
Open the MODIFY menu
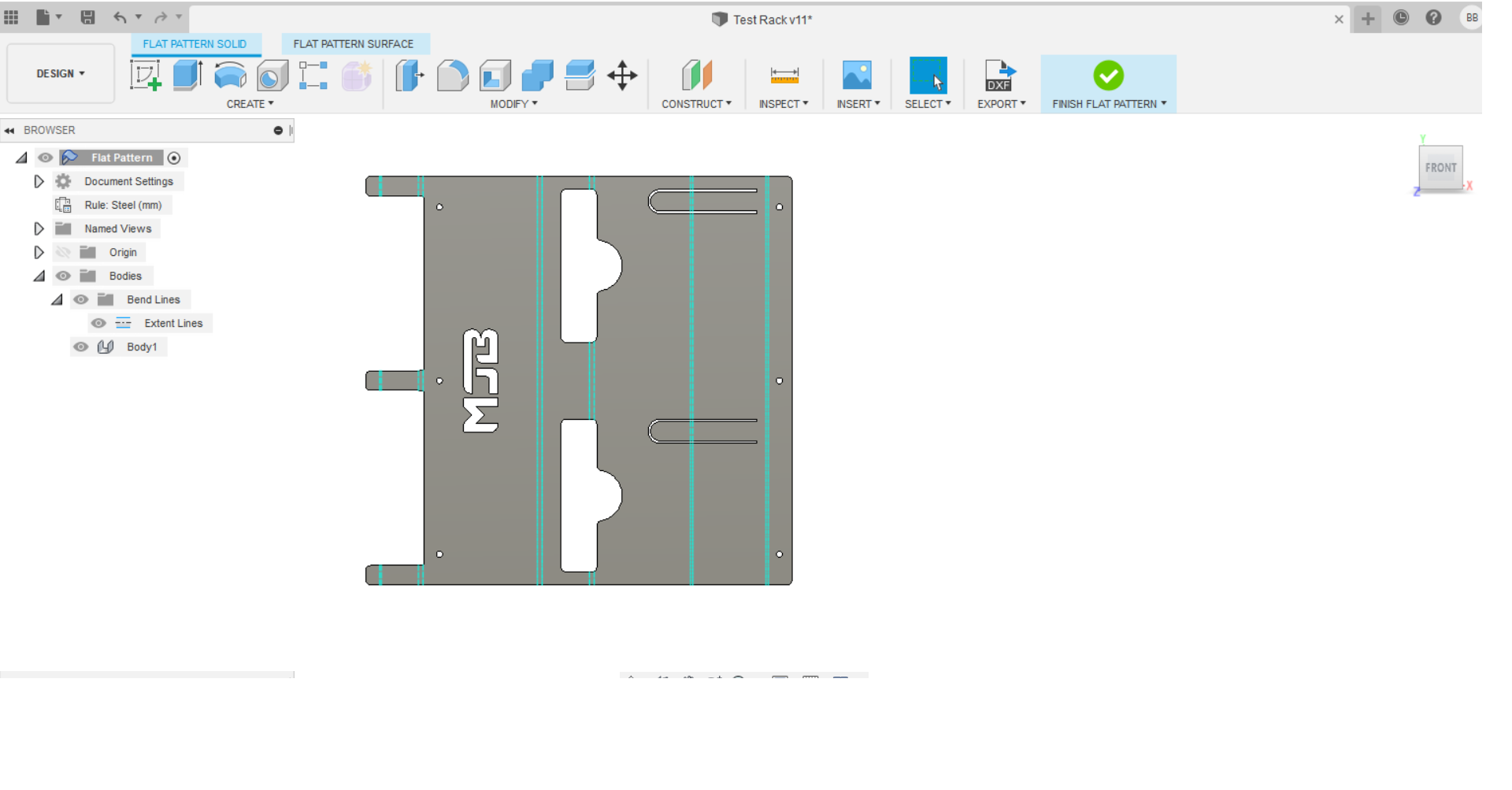(513, 104)
